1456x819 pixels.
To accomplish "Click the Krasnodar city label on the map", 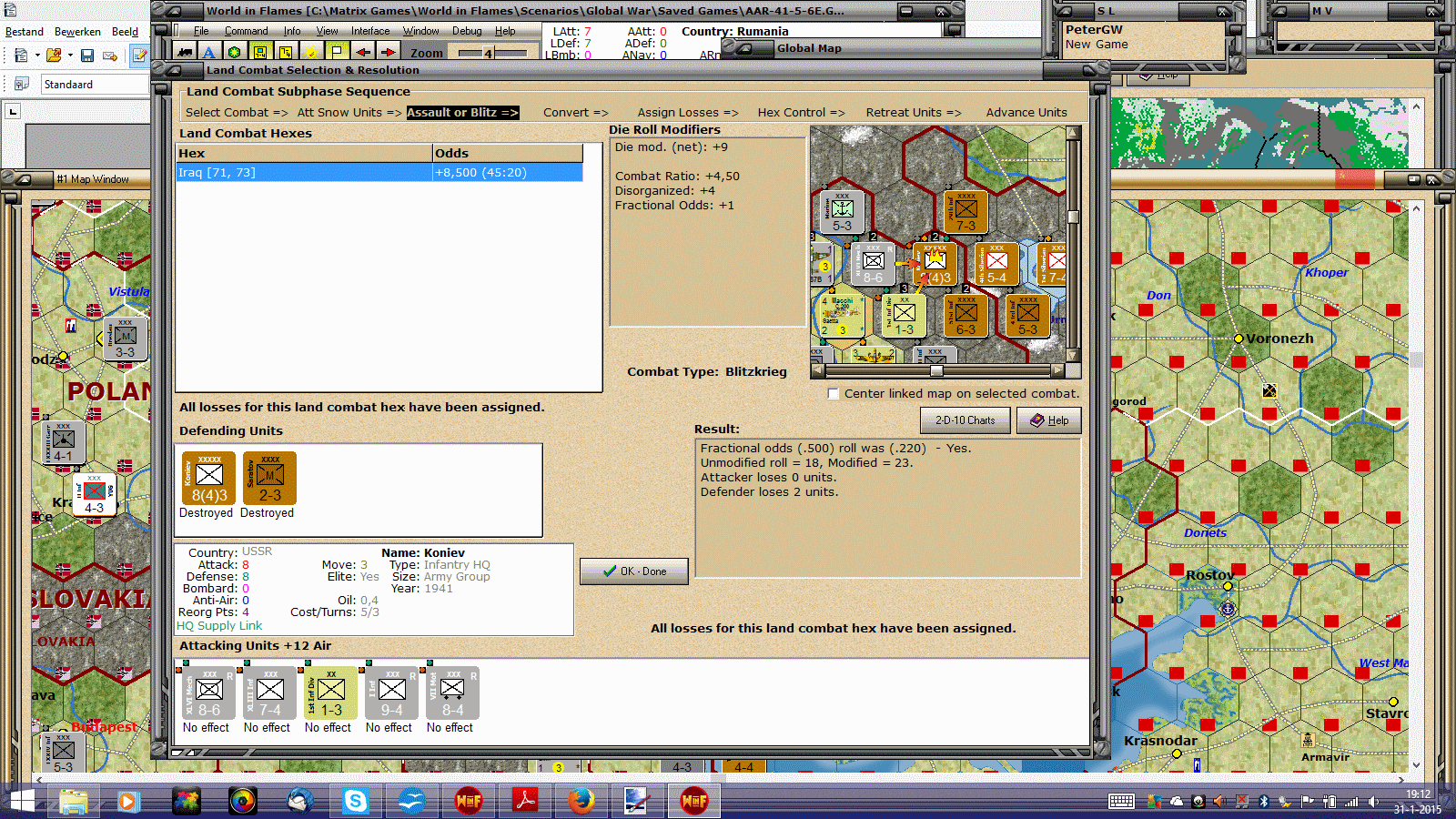I will point(1160,741).
